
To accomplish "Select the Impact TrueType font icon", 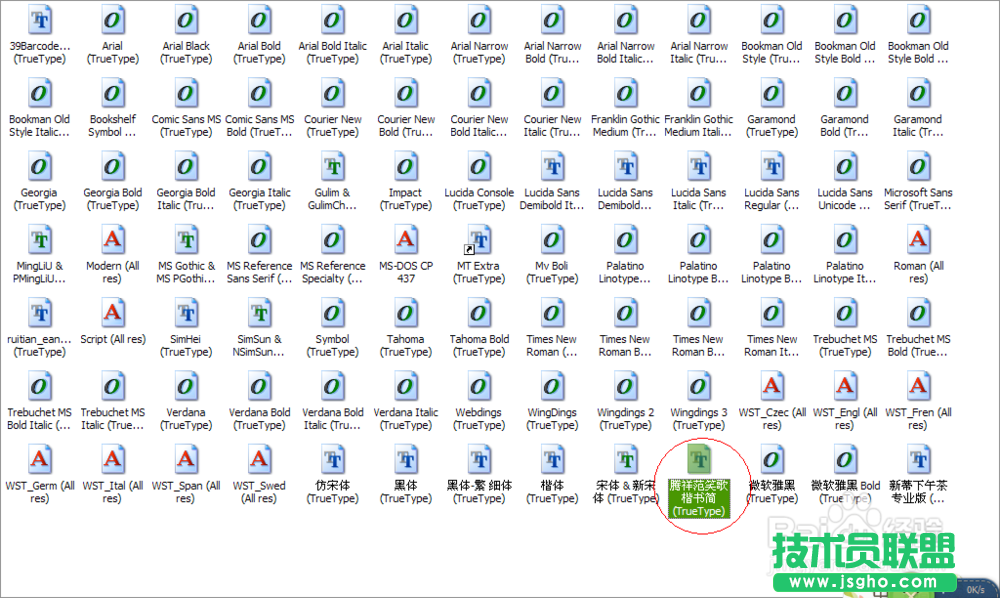I will pyautogui.click(x=406, y=167).
